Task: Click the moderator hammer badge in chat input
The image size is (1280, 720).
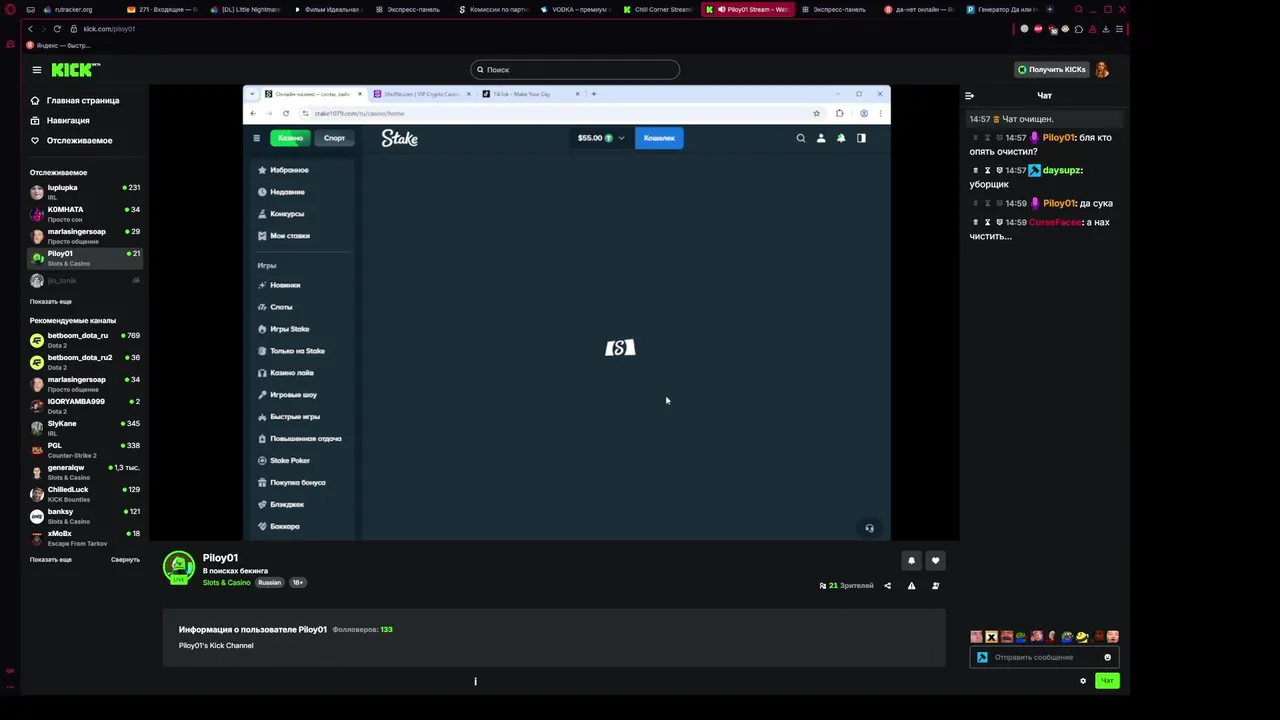Action: click(982, 657)
